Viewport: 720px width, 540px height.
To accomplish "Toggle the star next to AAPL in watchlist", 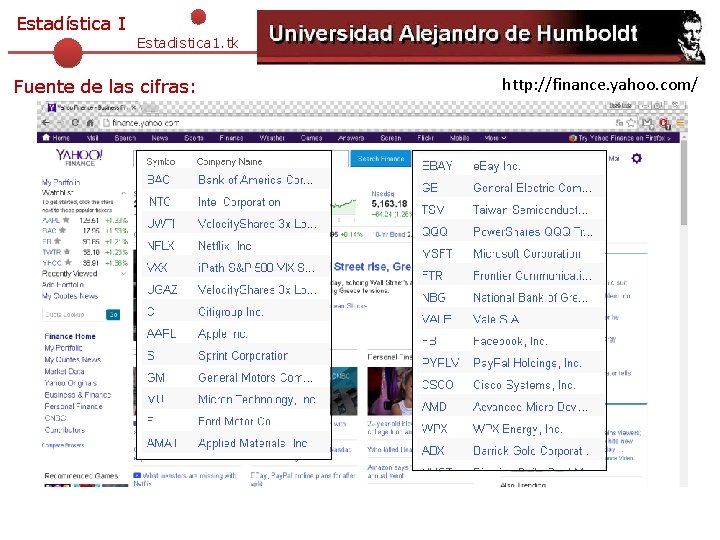I will click(66, 220).
